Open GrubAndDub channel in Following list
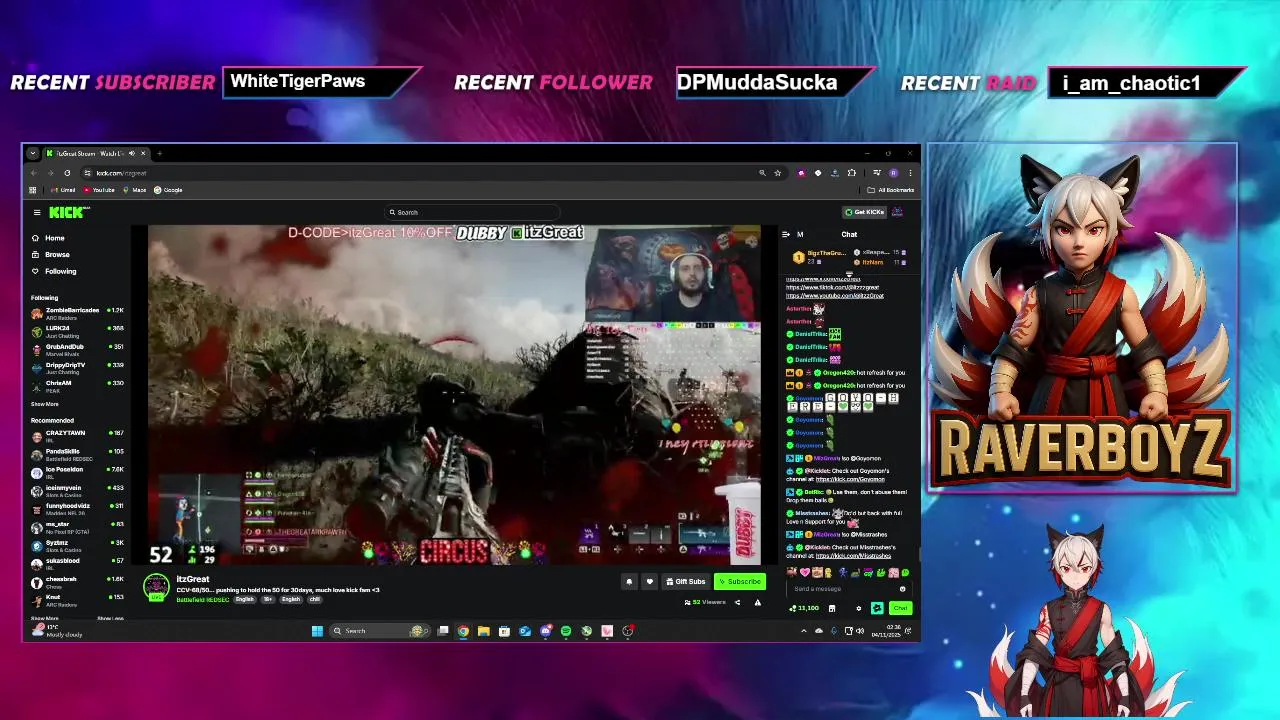Screen dimensions: 1280x720 click(x=78, y=349)
